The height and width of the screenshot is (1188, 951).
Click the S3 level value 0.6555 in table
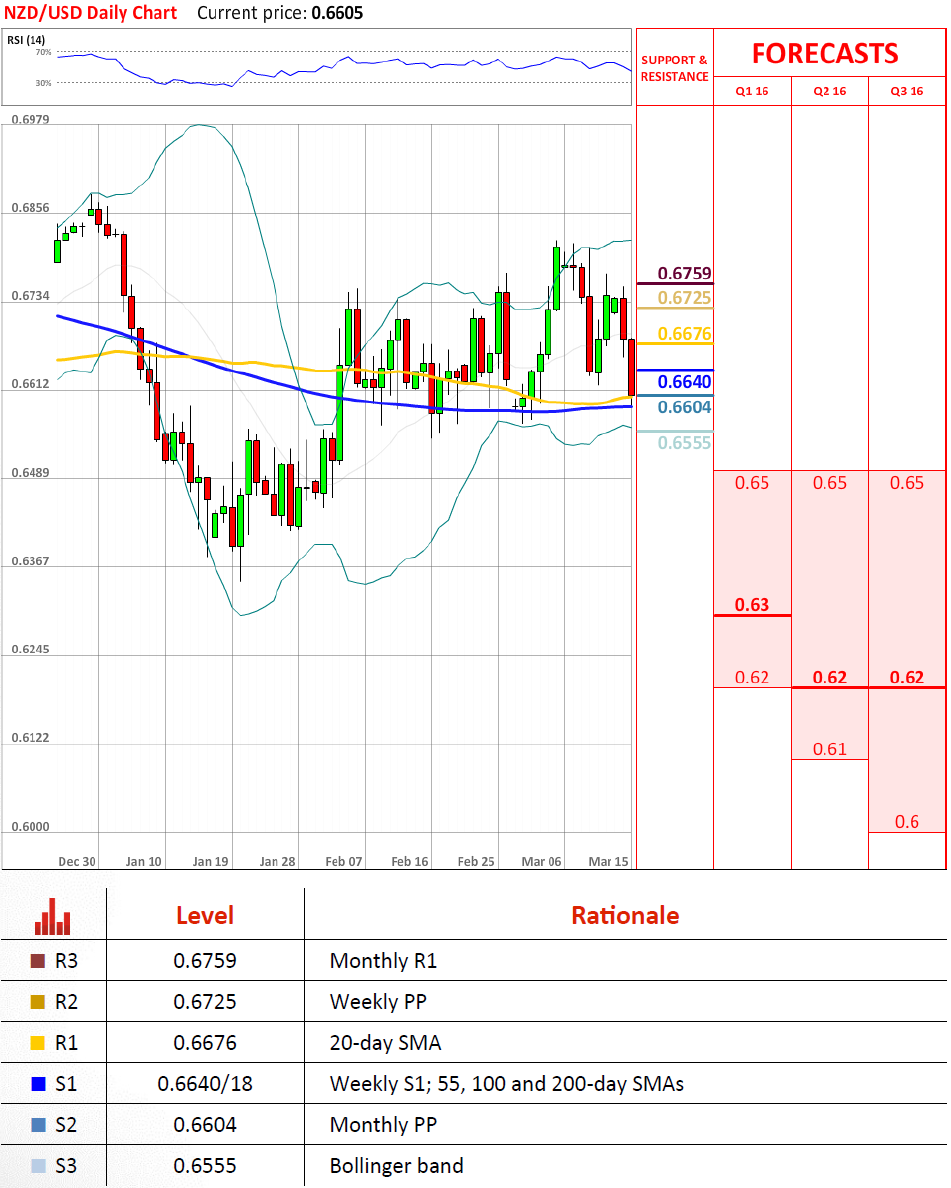coord(205,1165)
